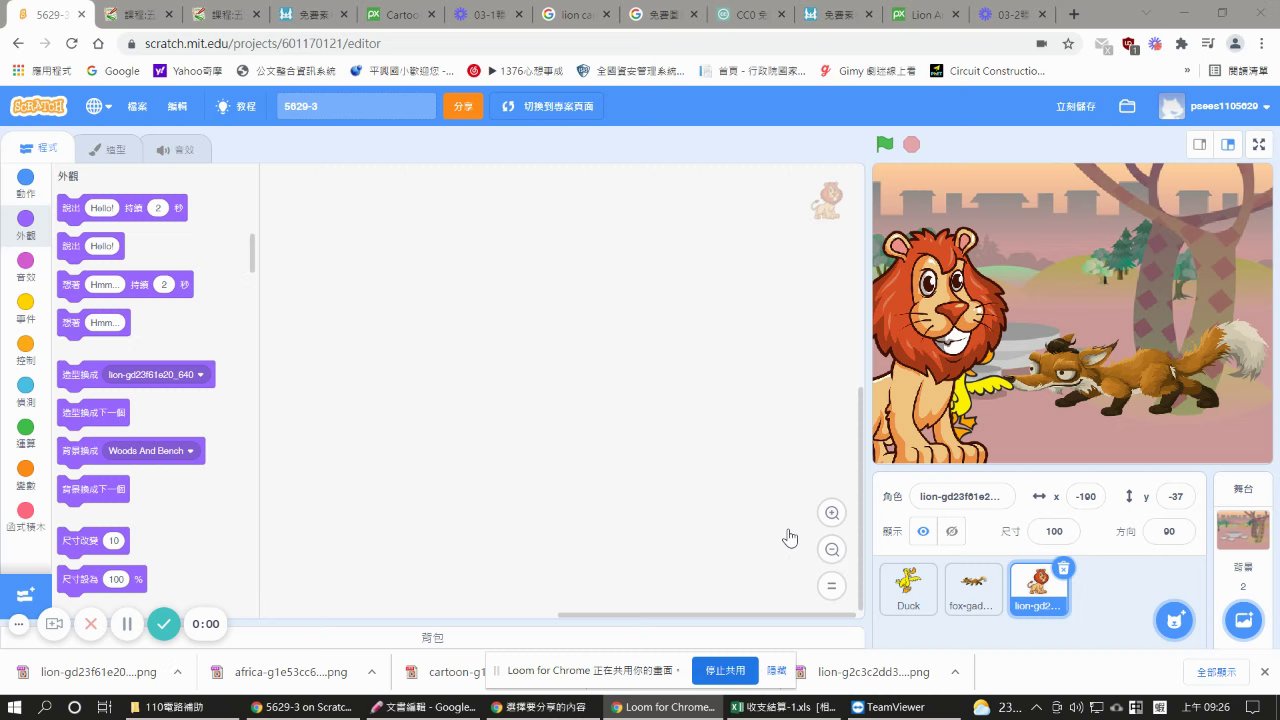Click the Loom cancel recording X button

coord(90,624)
